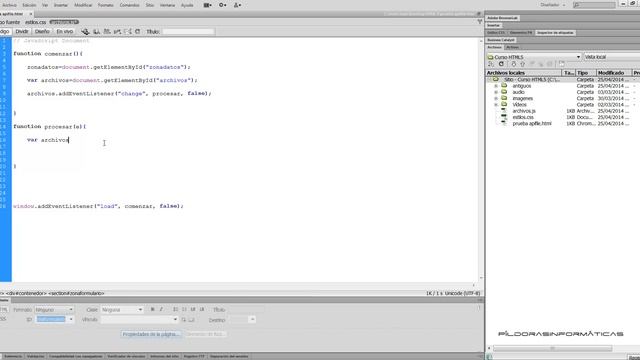Open the Elementos PA panel tab

pos(521,33)
